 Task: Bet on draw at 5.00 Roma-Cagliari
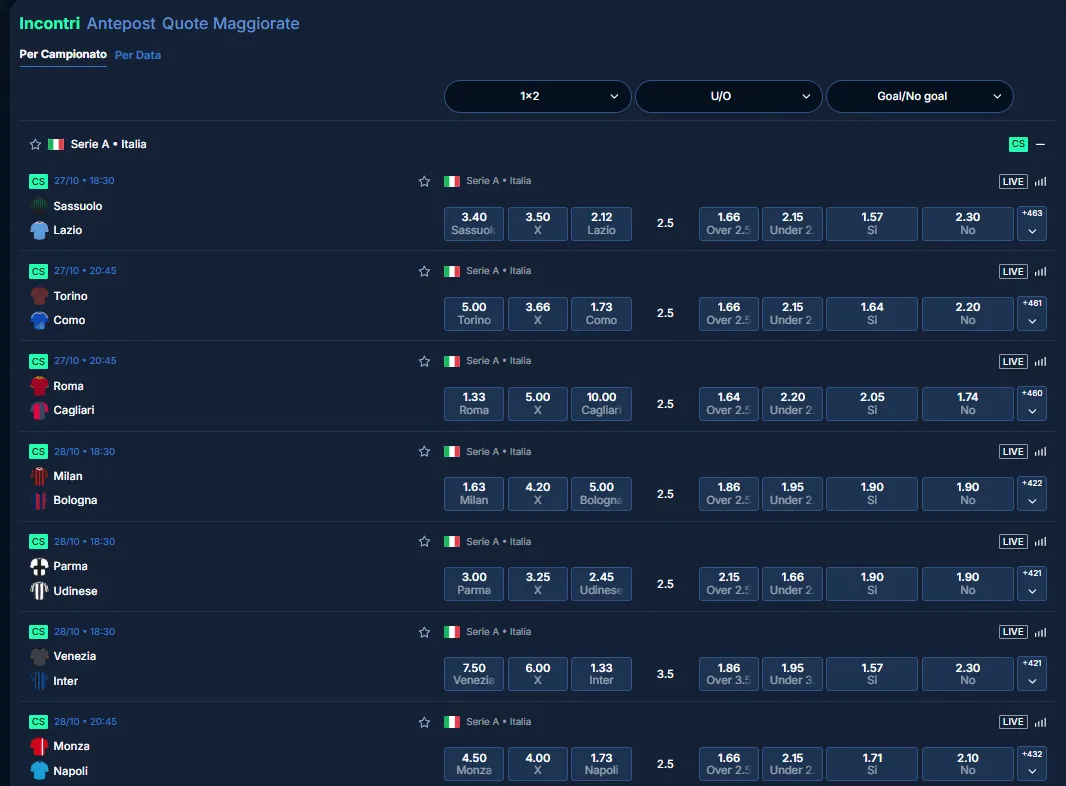pos(538,404)
